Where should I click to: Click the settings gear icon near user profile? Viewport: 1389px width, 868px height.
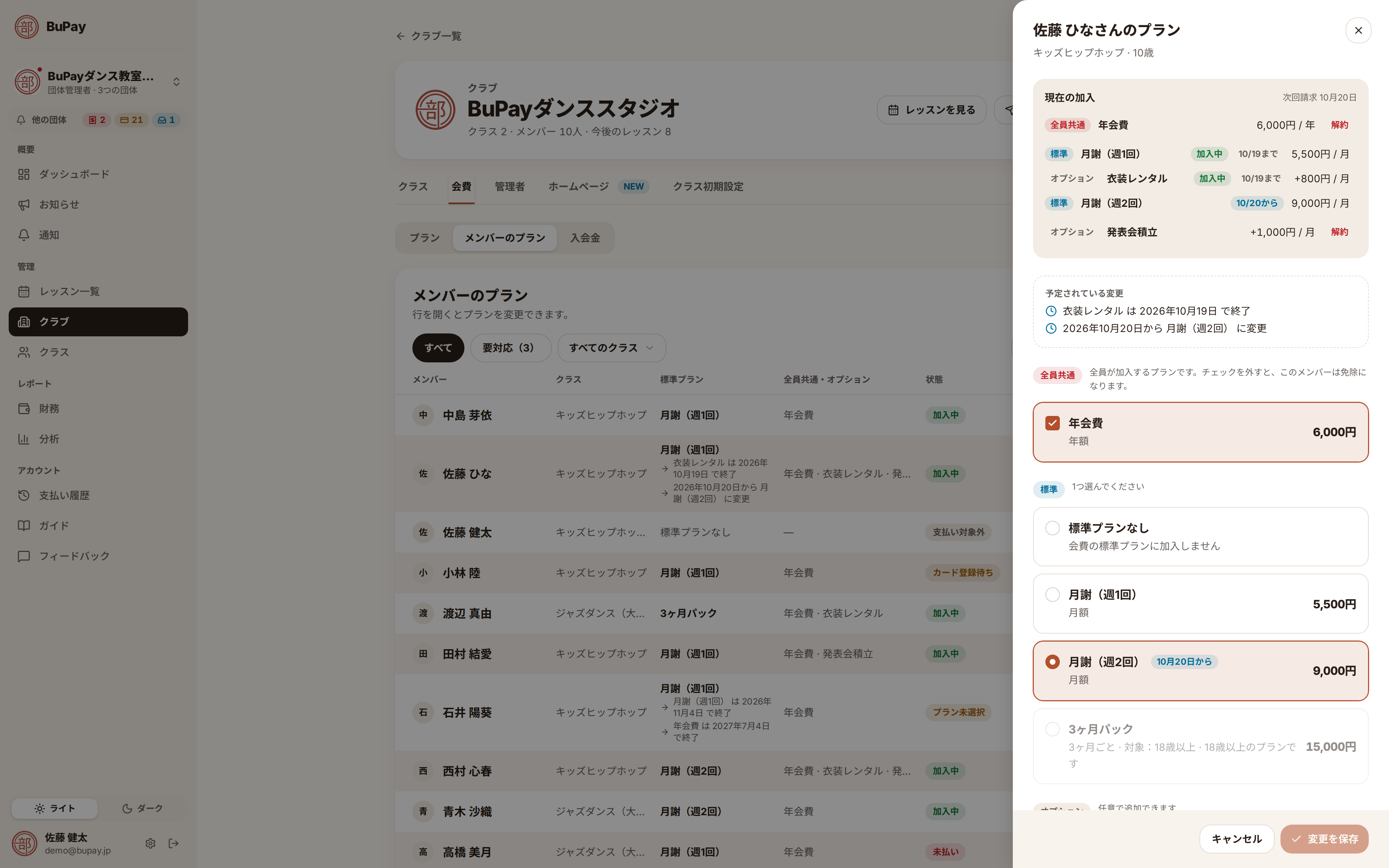tap(150, 843)
